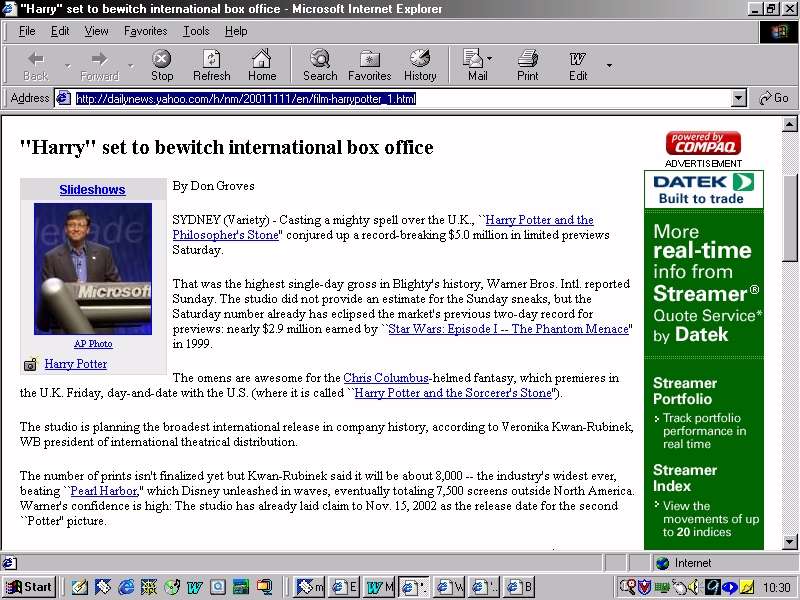Click the taskbar clock showing 10:30
This screenshot has width=800, height=600.
[777, 588]
